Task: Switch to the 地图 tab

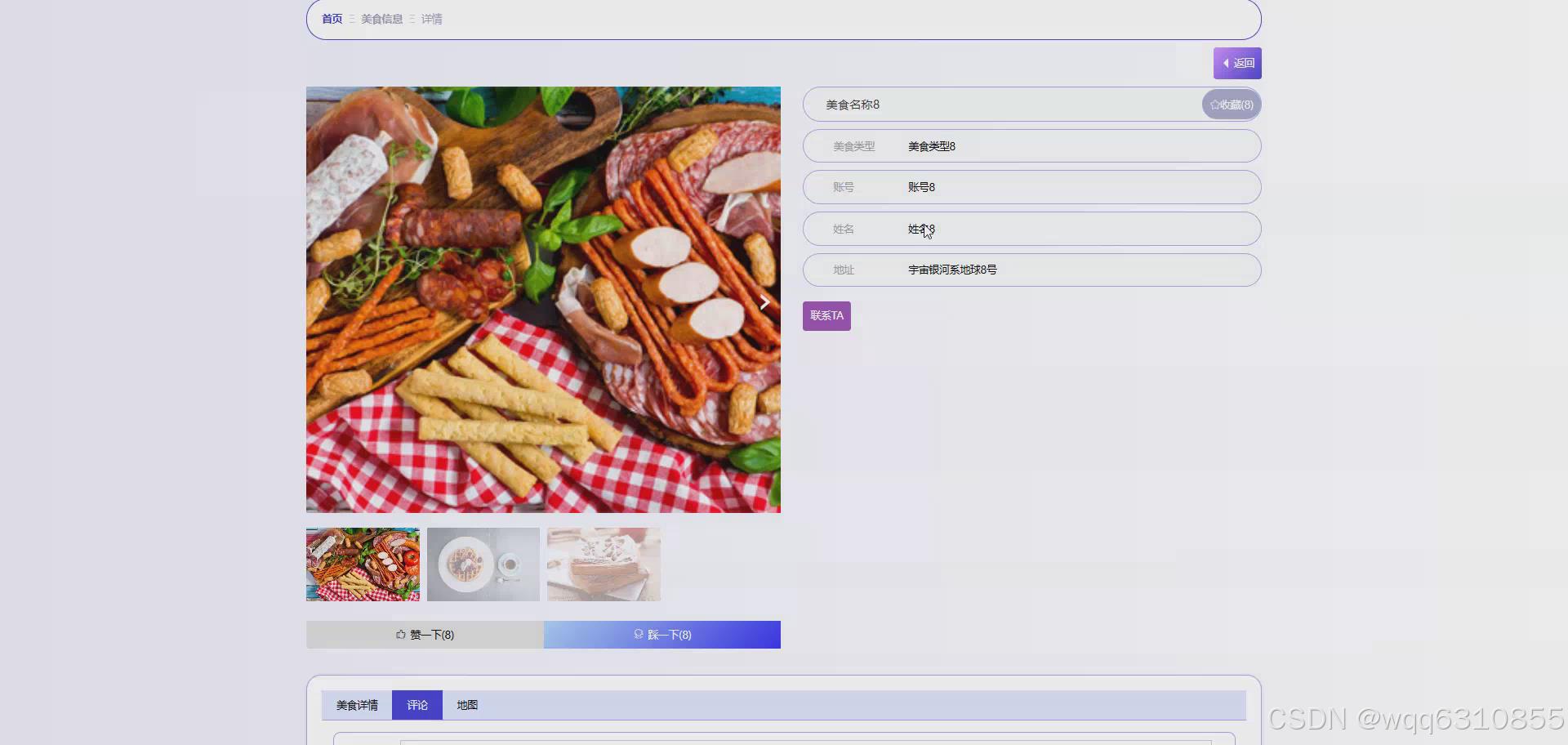Action: click(x=467, y=705)
